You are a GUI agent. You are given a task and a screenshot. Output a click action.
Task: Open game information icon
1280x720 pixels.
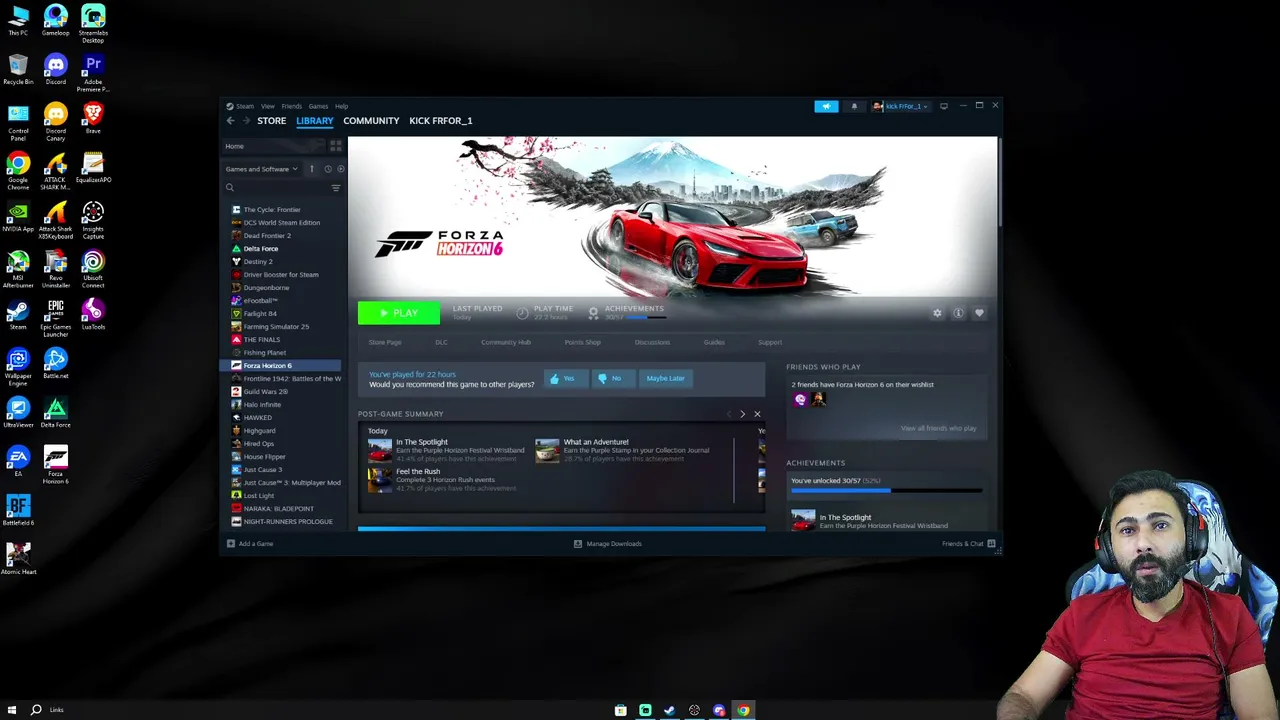pos(958,313)
